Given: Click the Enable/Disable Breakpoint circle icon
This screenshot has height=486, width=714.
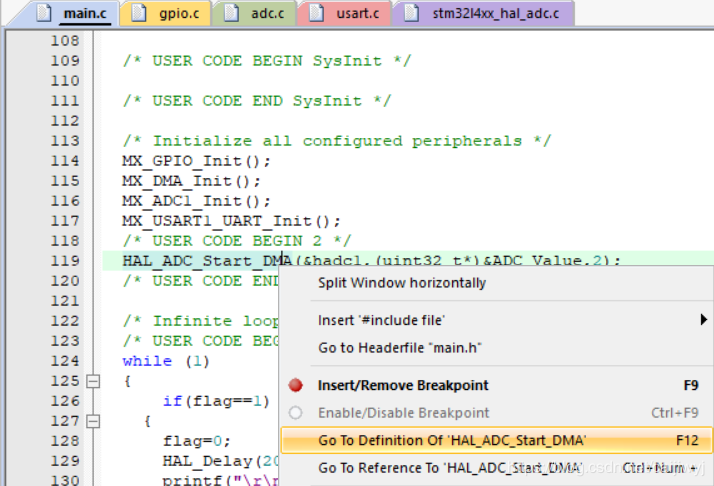Looking at the screenshot, I should point(295,413).
